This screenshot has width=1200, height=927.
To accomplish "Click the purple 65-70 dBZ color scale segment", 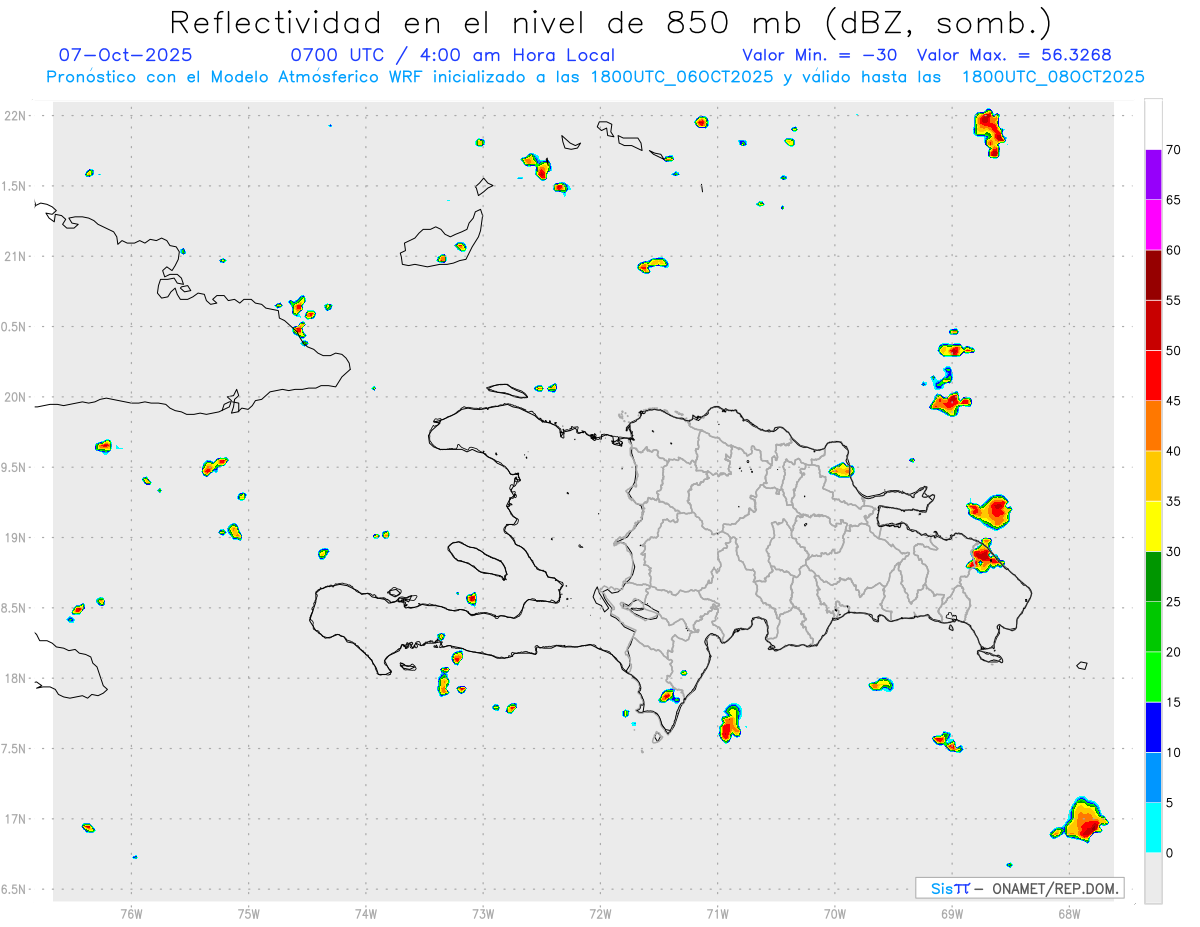I will [x=1153, y=175].
